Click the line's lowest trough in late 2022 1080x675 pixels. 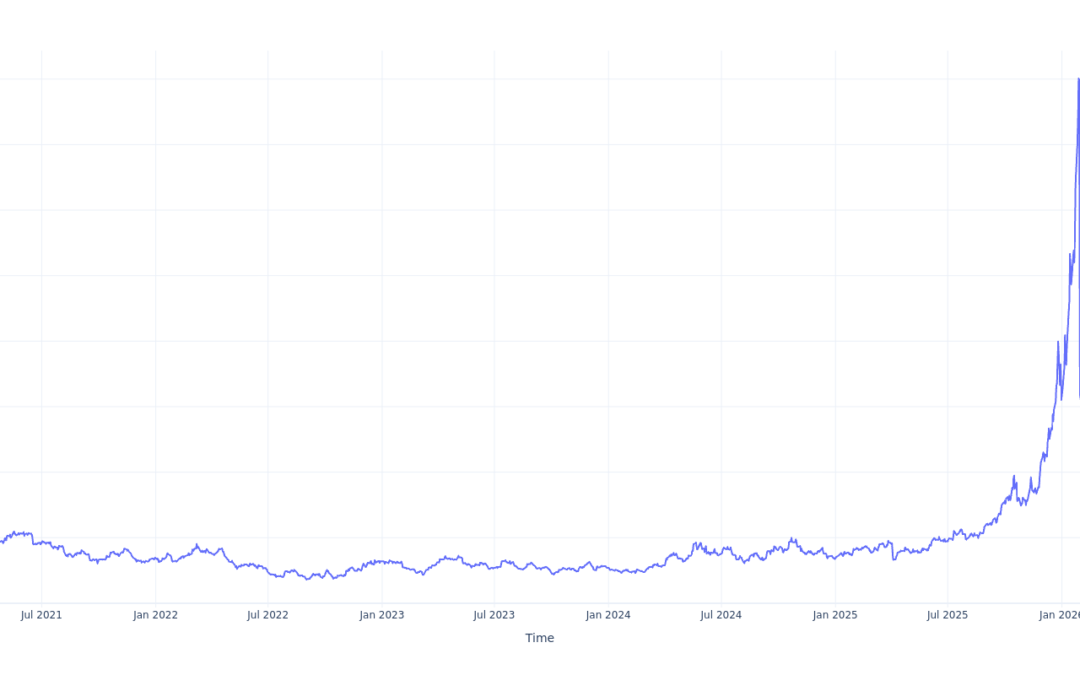(x=307, y=579)
